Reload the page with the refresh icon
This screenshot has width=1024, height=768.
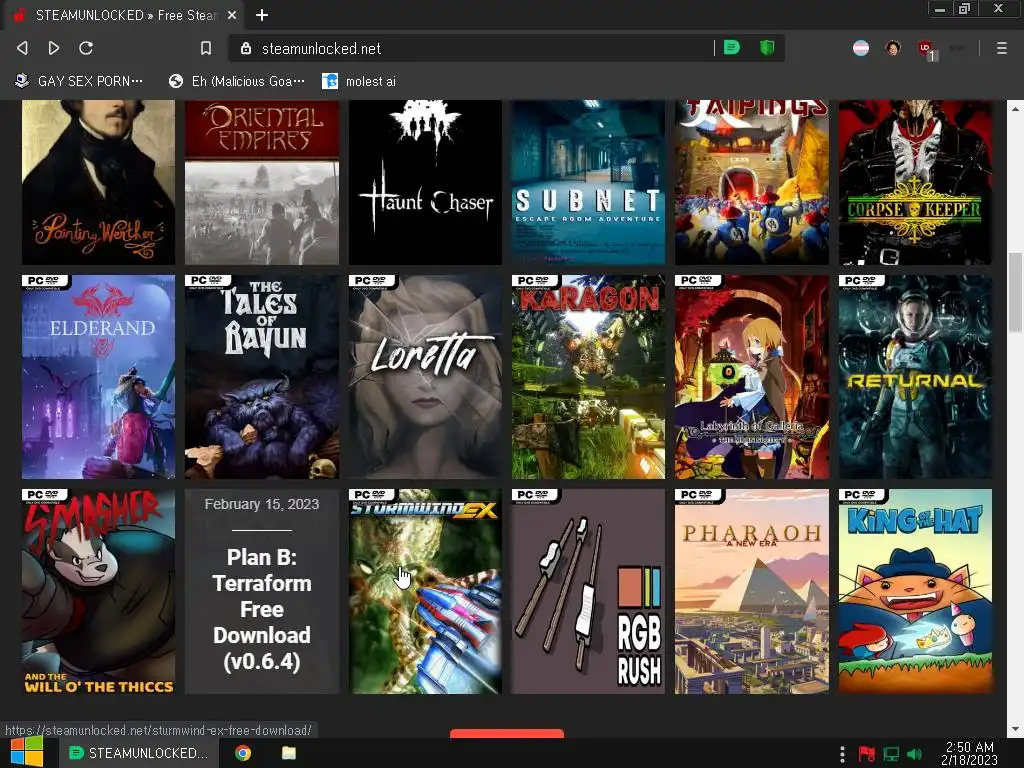86,48
